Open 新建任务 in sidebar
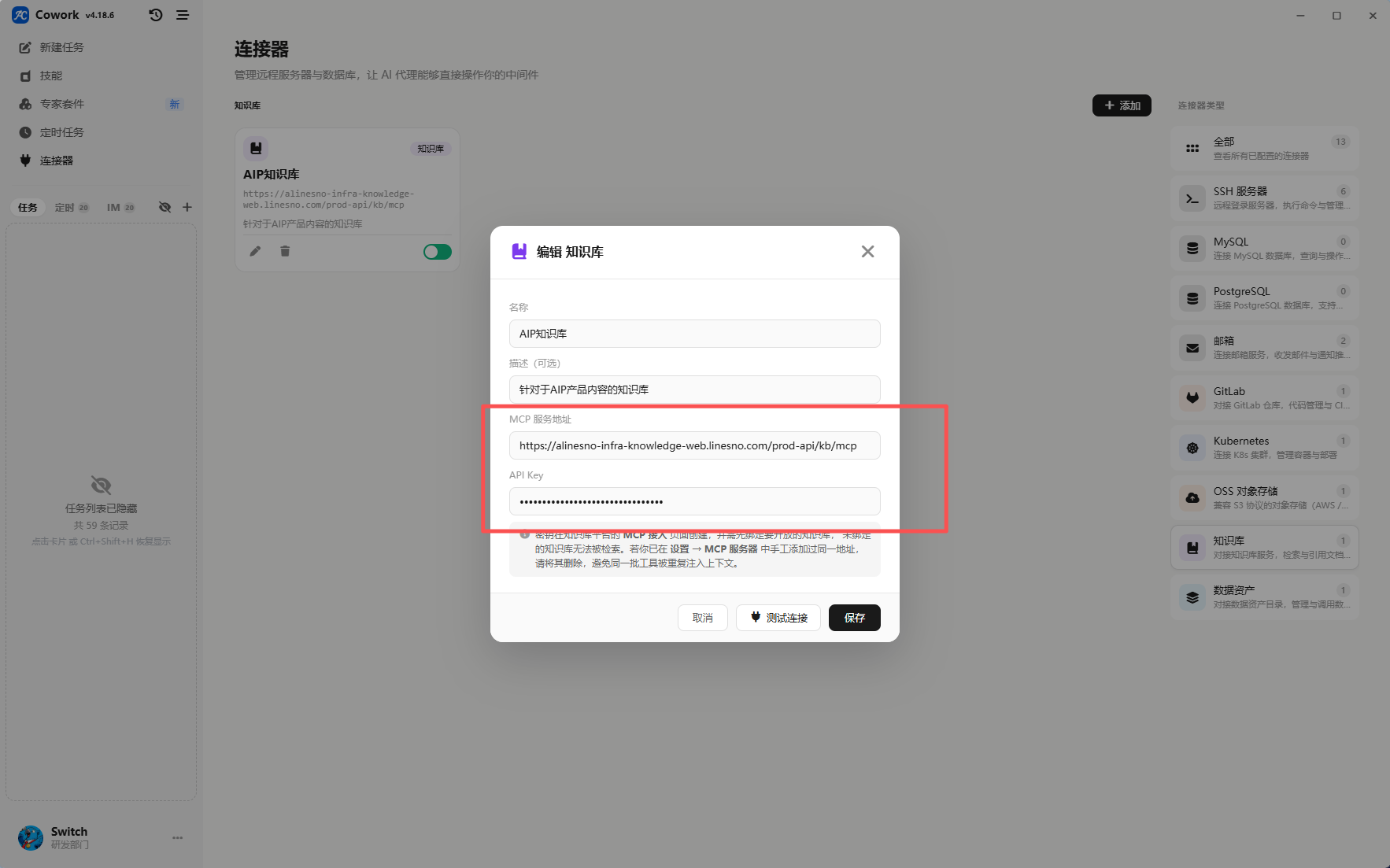Viewport: 1390px width, 868px height. point(102,47)
